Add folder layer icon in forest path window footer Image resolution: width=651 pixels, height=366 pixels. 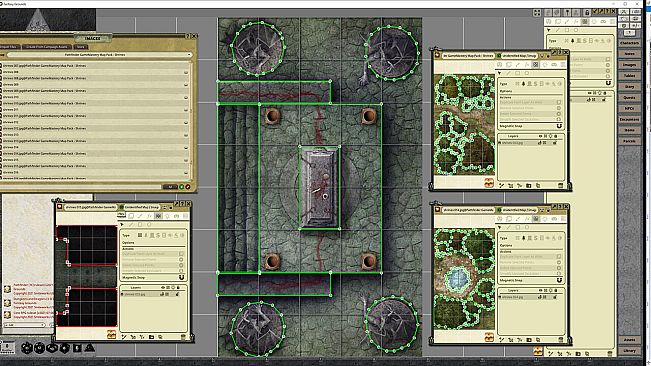click(x=529, y=185)
